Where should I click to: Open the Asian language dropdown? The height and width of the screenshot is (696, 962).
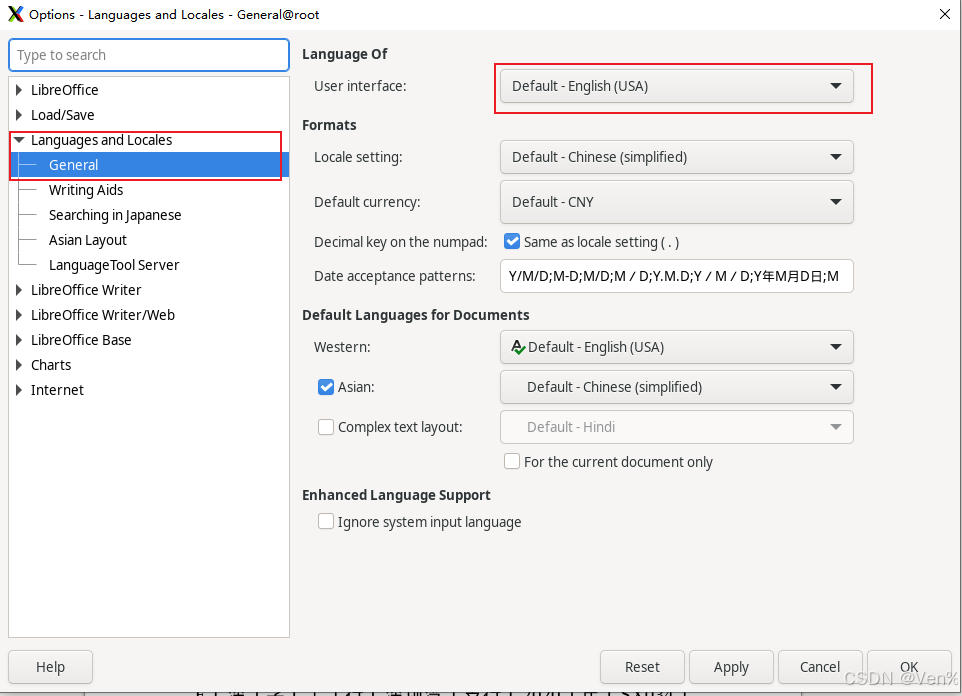coord(676,387)
